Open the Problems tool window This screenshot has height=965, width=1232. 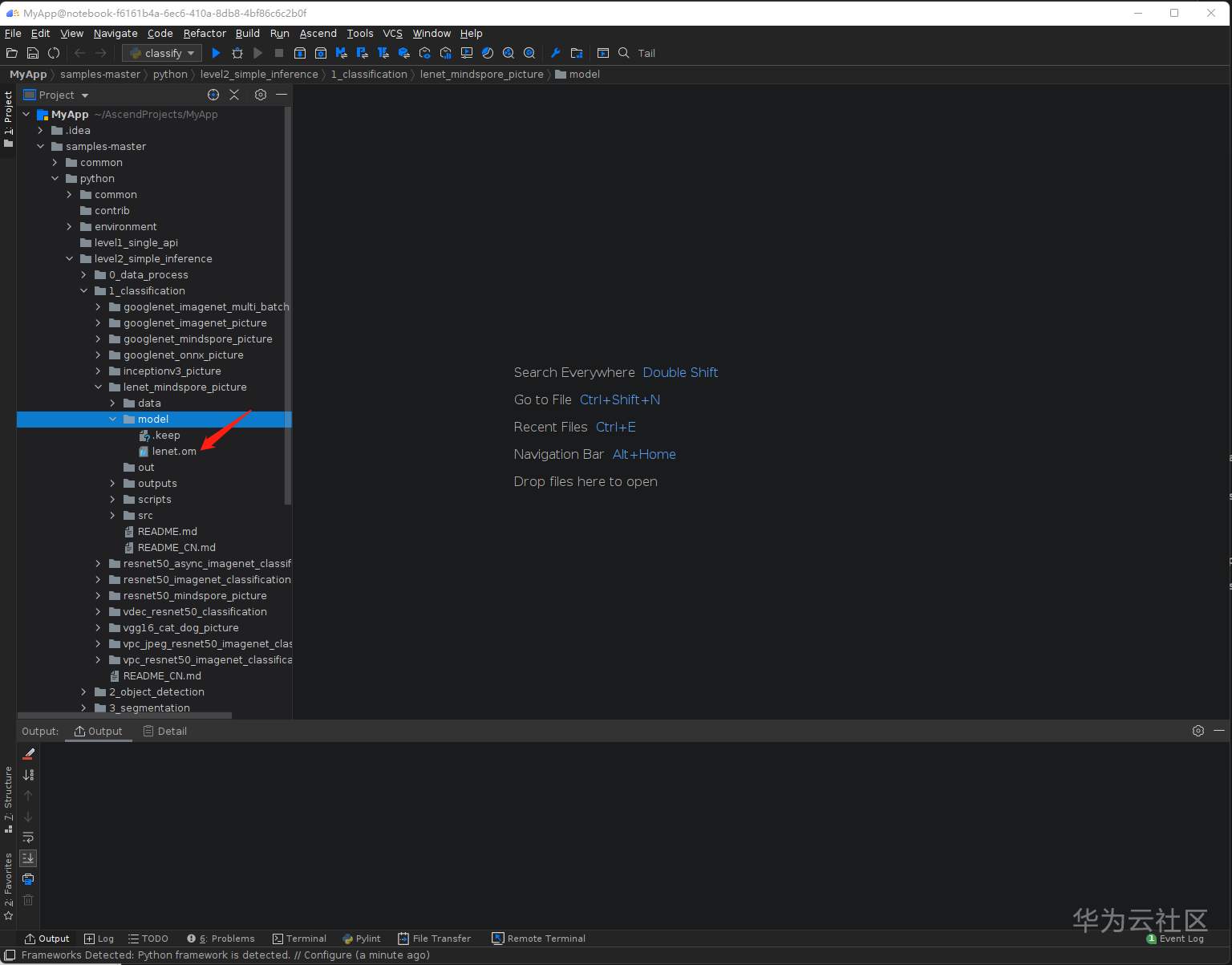221,939
